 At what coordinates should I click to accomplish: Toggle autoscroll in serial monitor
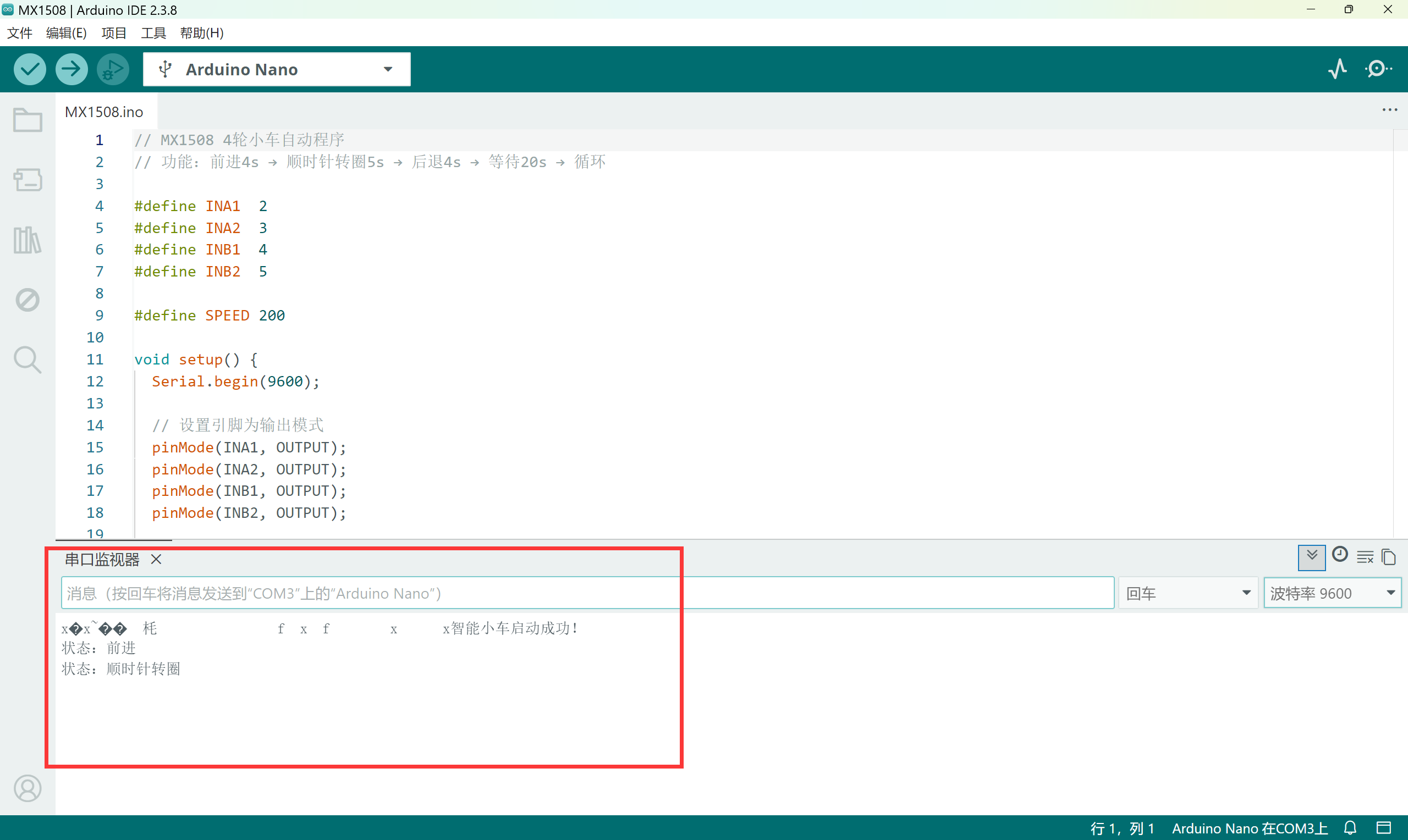click(1311, 557)
